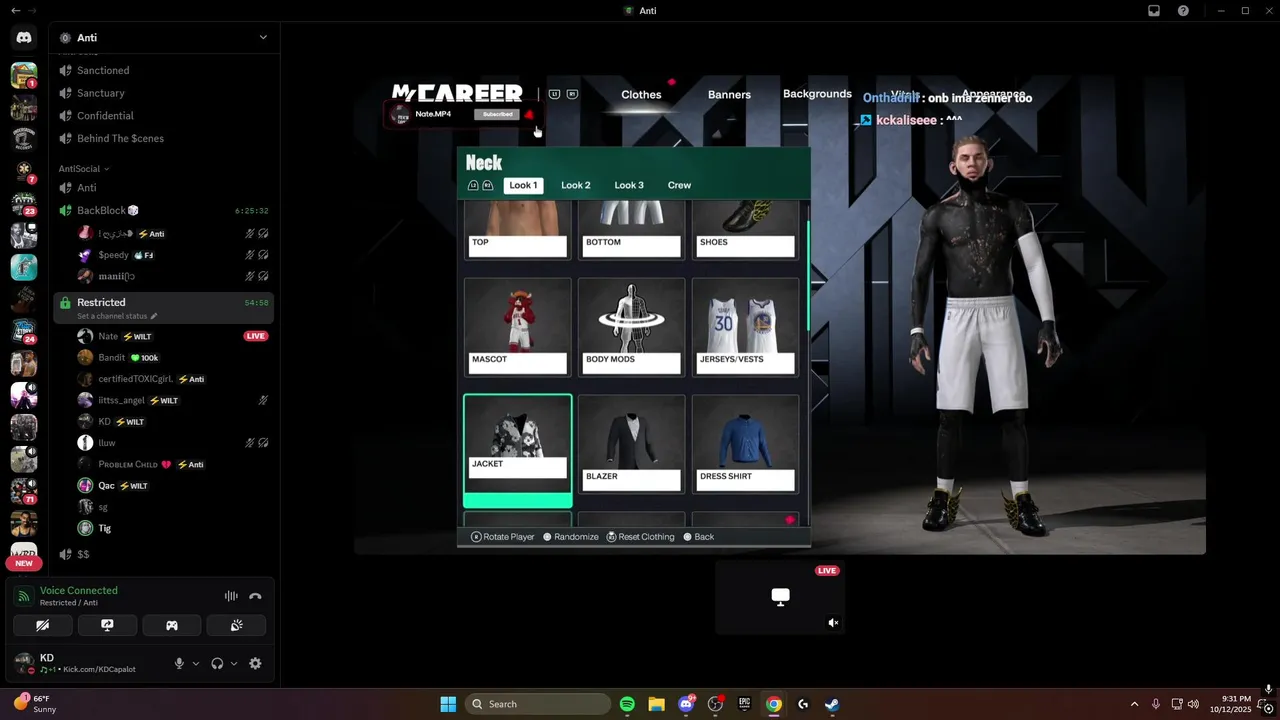Click Back prompt in the stream
The width and height of the screenshot is (1280, 720).
[x=698, y=537]
